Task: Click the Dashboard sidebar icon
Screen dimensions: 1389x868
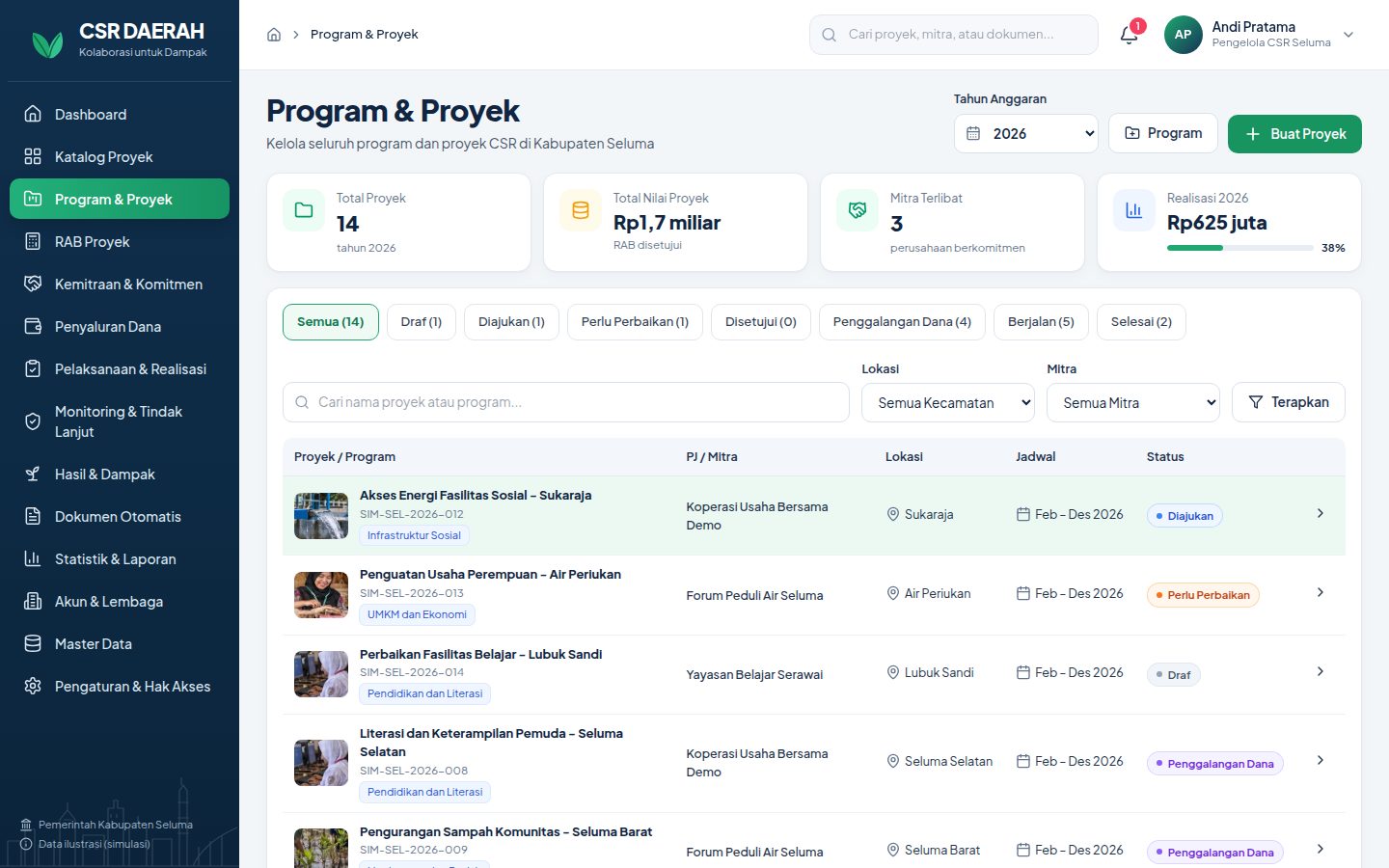Action: pos(33,114)
